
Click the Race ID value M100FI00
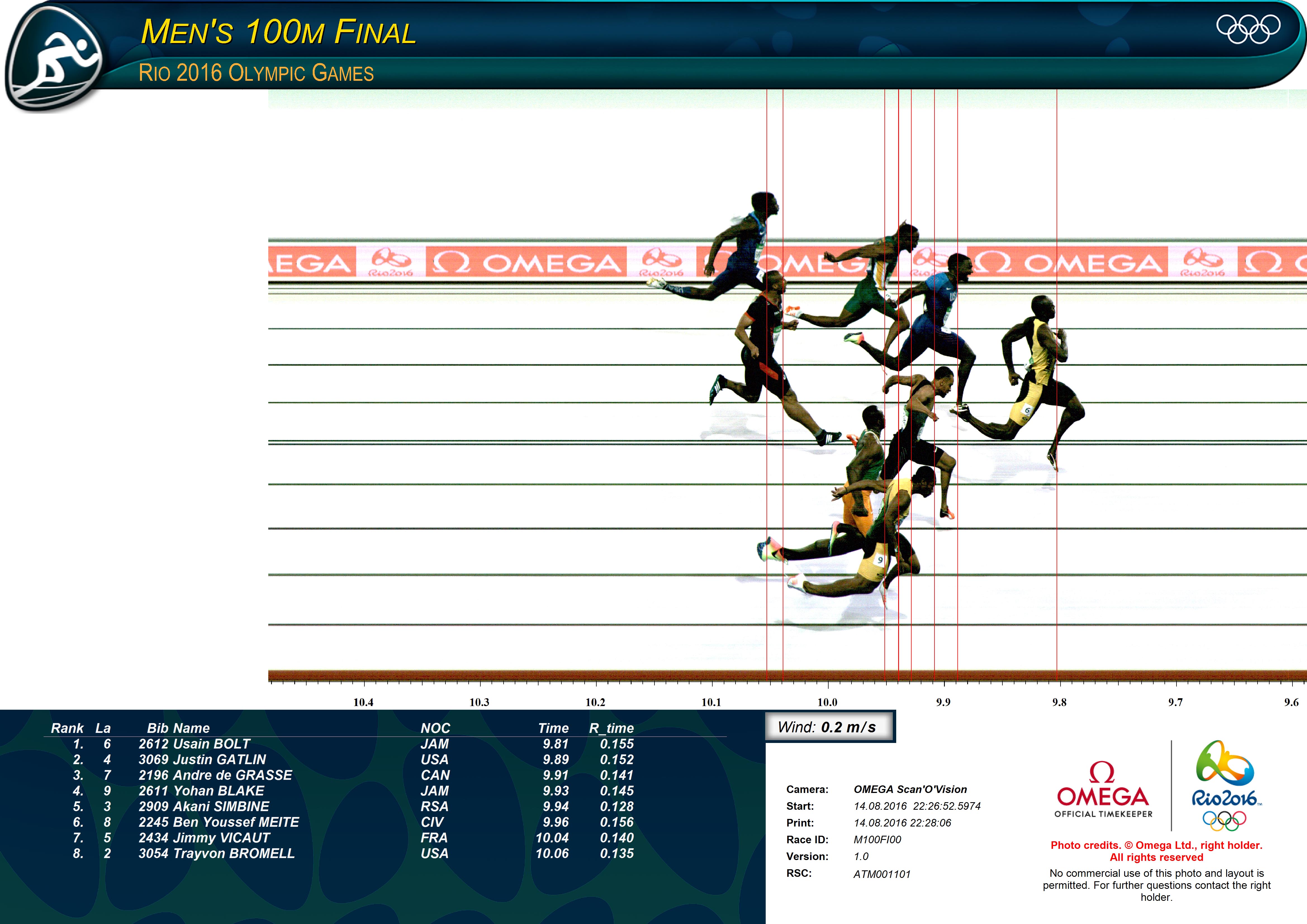coord(877,840)
